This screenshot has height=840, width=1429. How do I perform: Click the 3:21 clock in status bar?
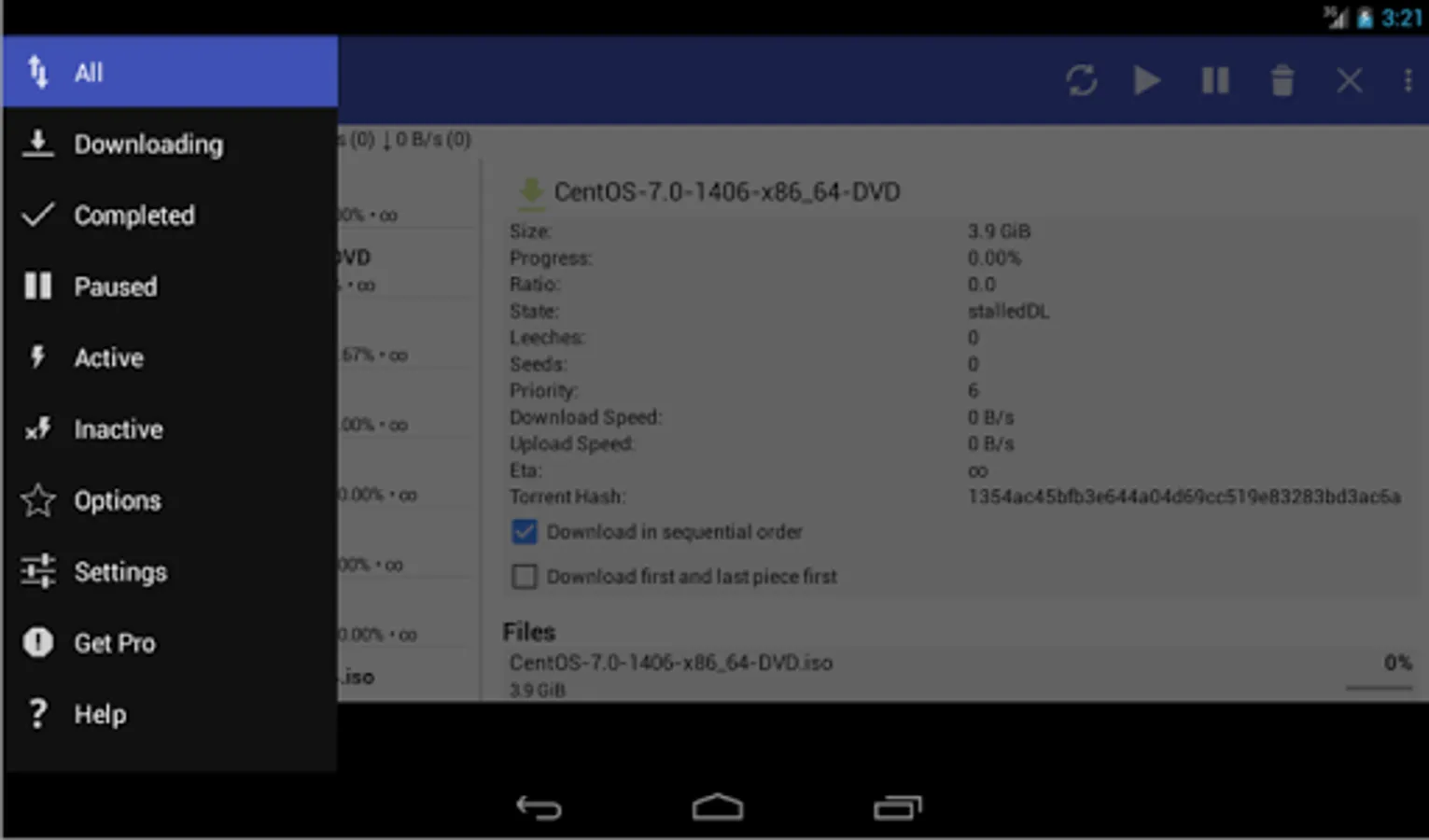[1402, 18]
